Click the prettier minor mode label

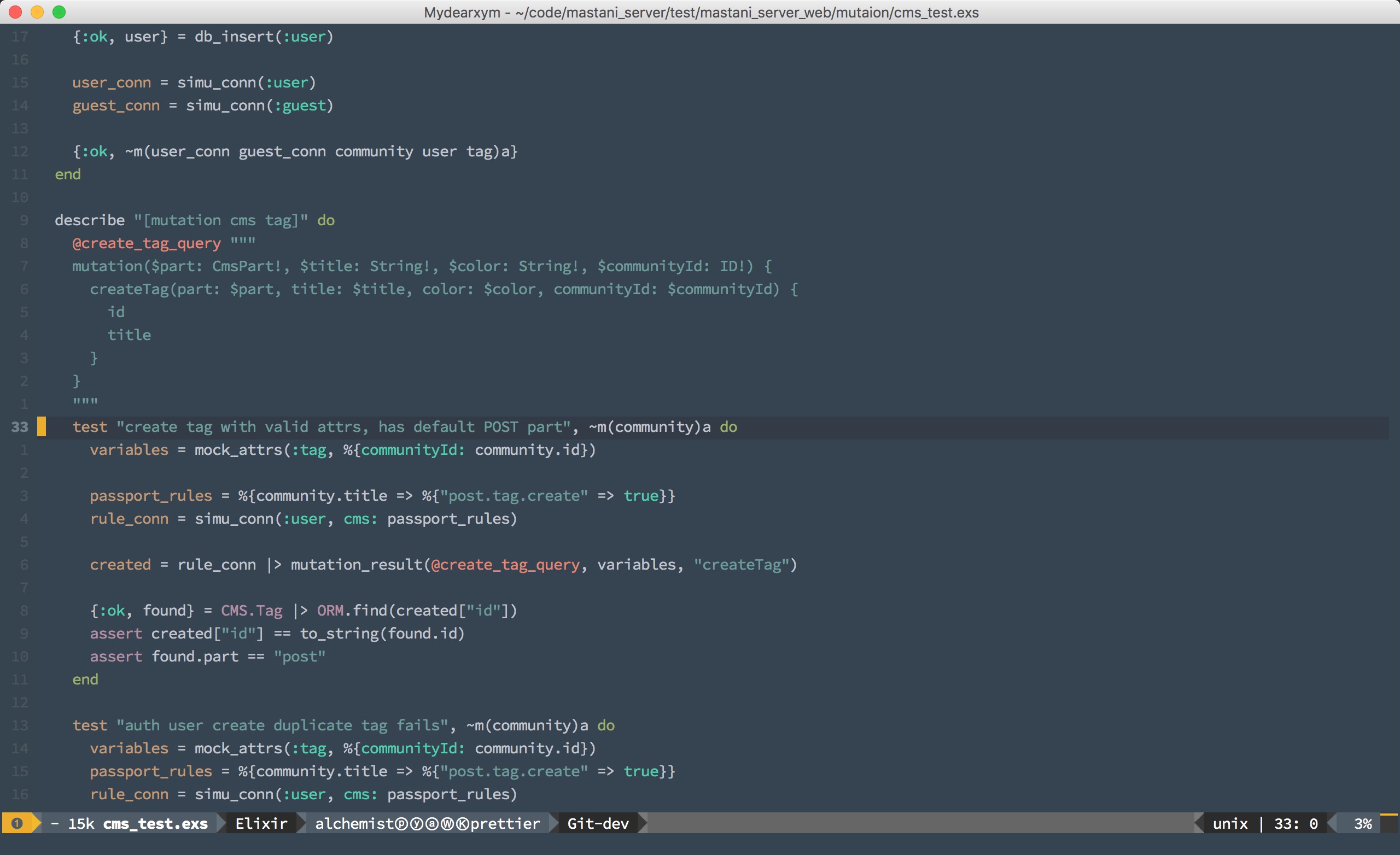click(x=505, y=824)
